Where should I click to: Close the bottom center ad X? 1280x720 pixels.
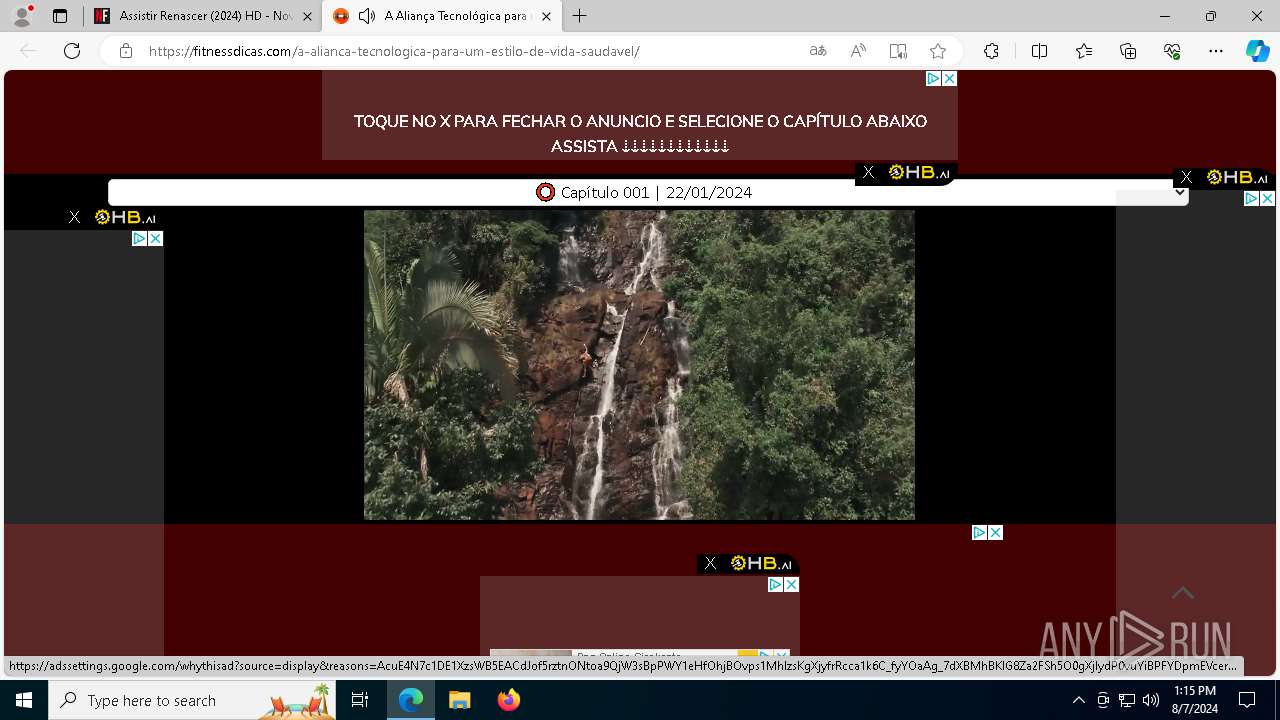pos(791,584)
